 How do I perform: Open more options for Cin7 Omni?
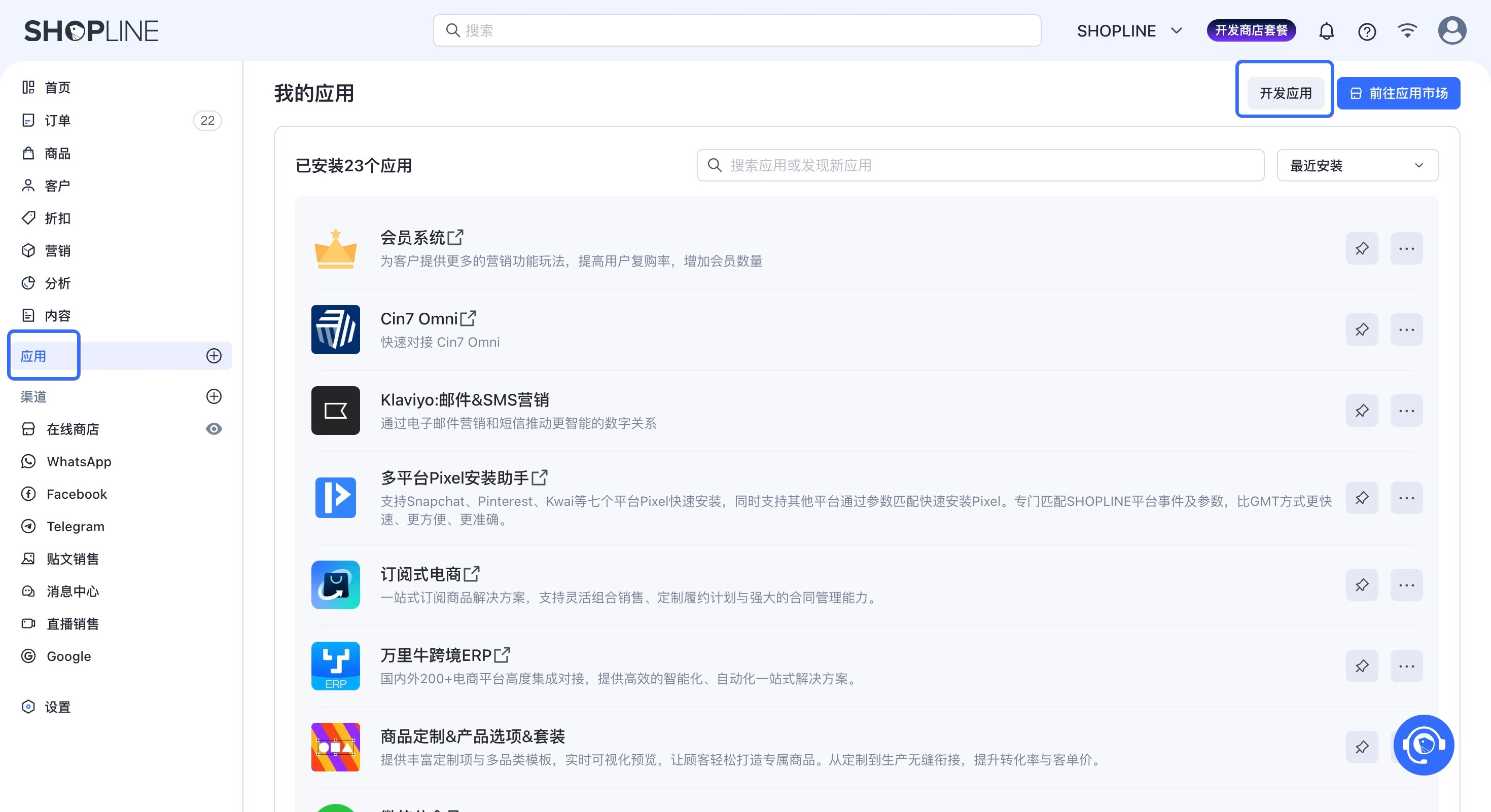click(1406, 329)
